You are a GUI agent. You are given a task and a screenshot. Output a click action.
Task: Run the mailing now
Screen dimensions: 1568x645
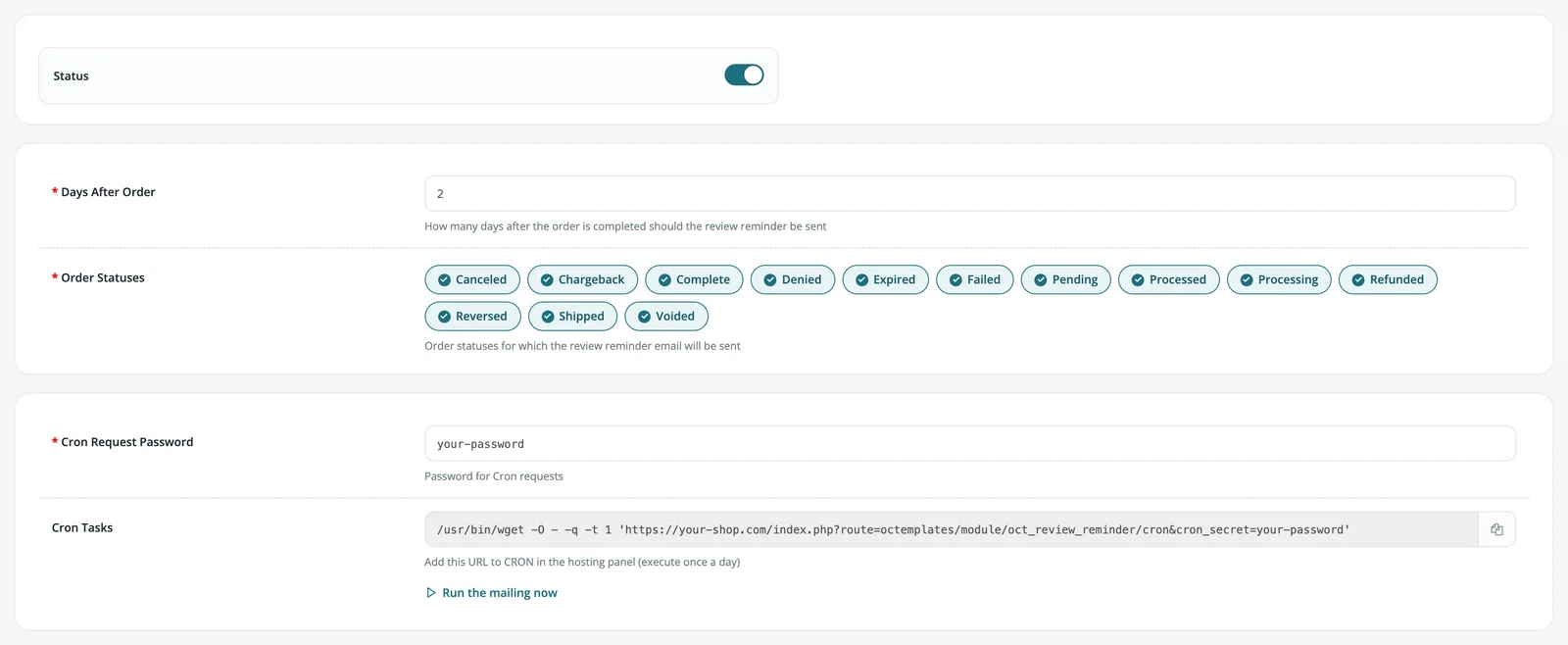pyautogui.click(x=492, y=593)
